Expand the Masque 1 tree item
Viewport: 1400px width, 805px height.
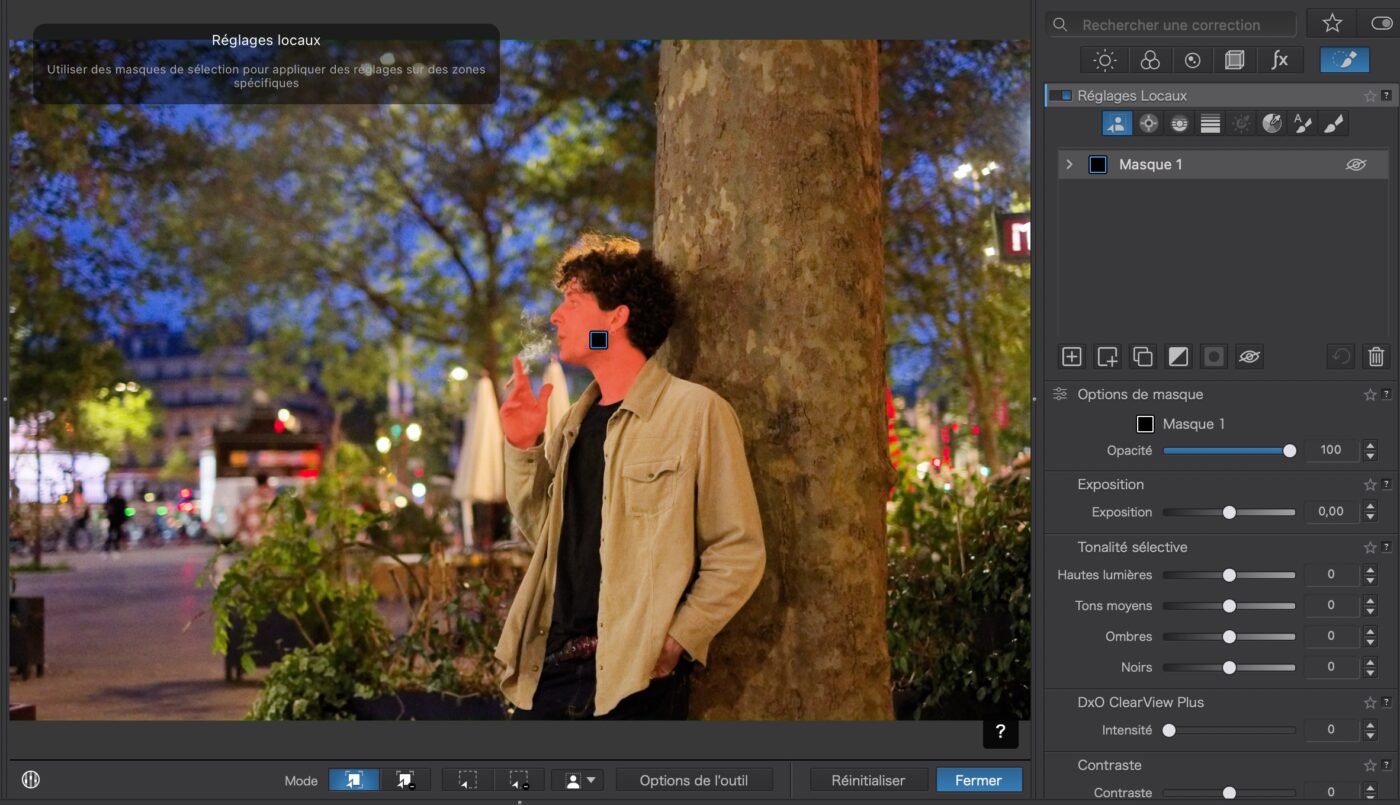point(1069,165)
